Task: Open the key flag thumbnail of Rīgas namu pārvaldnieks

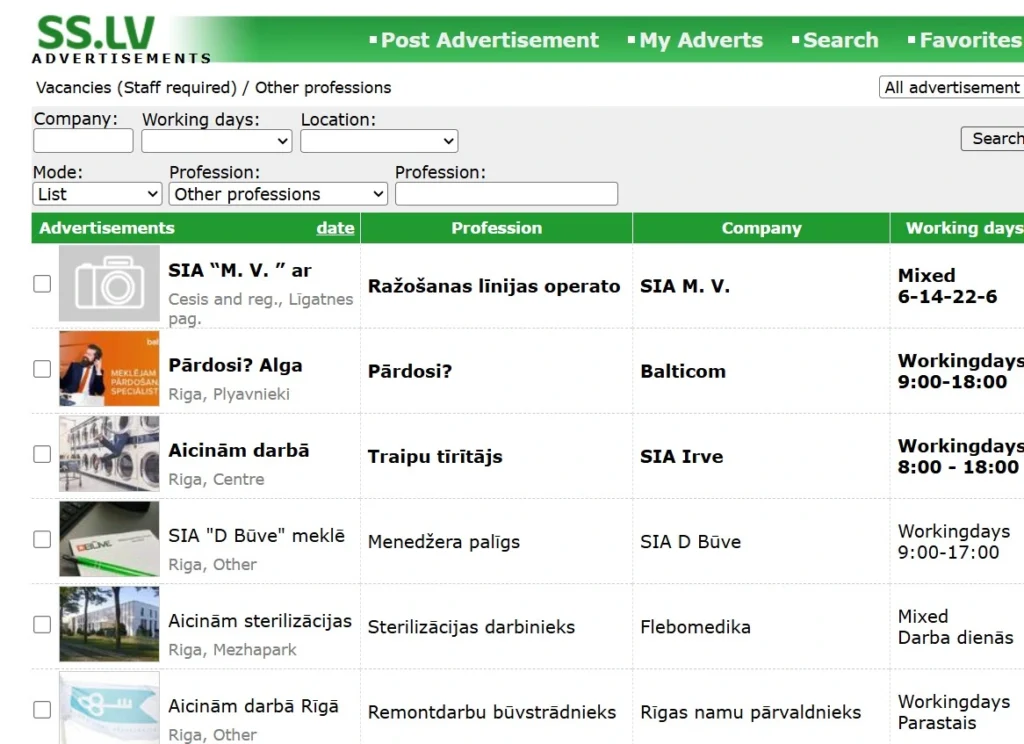Action: [109, 708]
